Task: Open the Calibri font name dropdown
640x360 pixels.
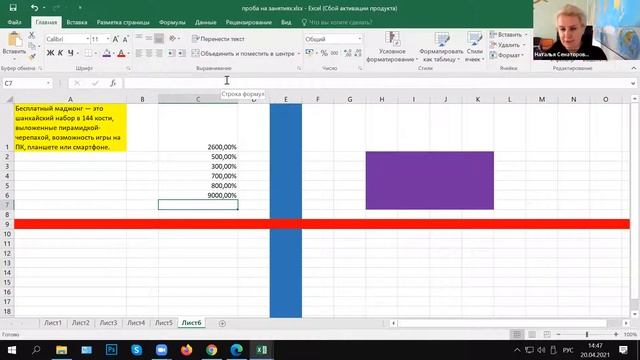Action: 87,39
